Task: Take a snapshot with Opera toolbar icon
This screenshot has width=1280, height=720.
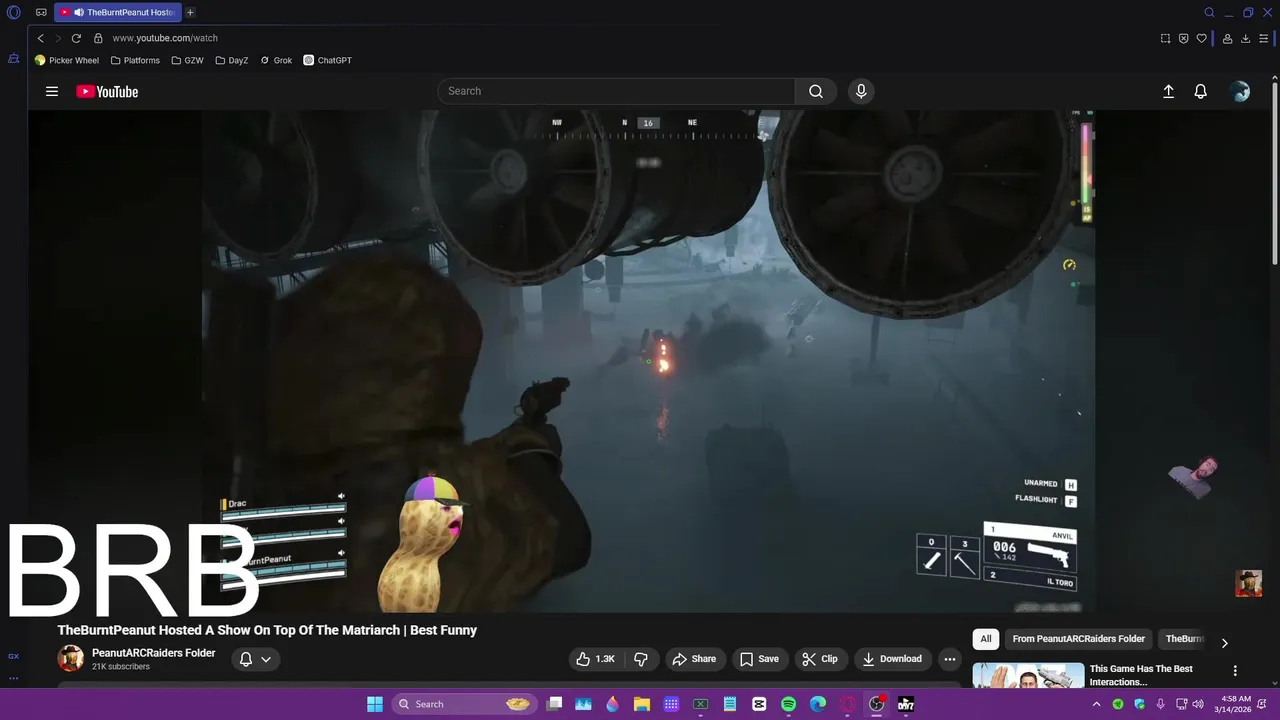Action: [x=1165, y=38]
